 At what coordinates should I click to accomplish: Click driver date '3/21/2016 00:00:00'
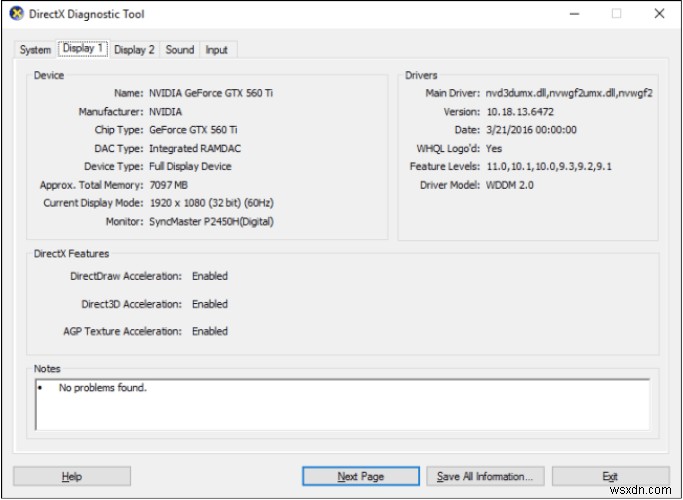tap(531, 130)
